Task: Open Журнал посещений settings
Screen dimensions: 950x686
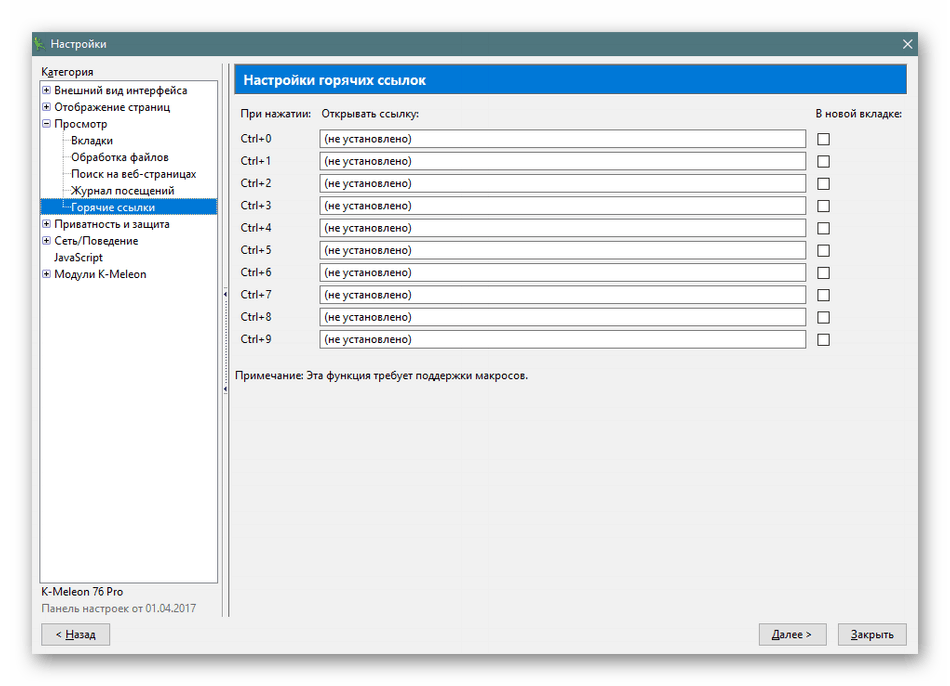Action: tap(122, 190)
